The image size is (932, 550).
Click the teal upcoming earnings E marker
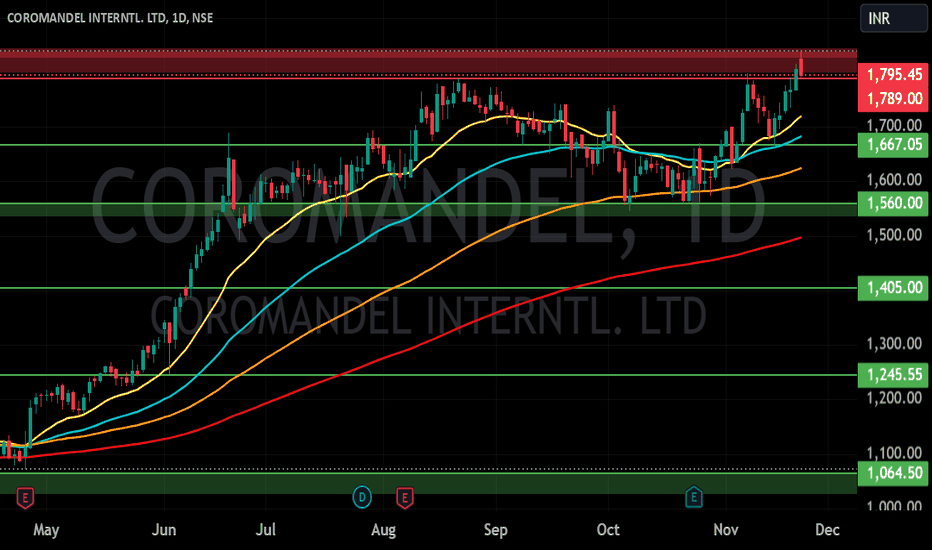coord(694,496)
